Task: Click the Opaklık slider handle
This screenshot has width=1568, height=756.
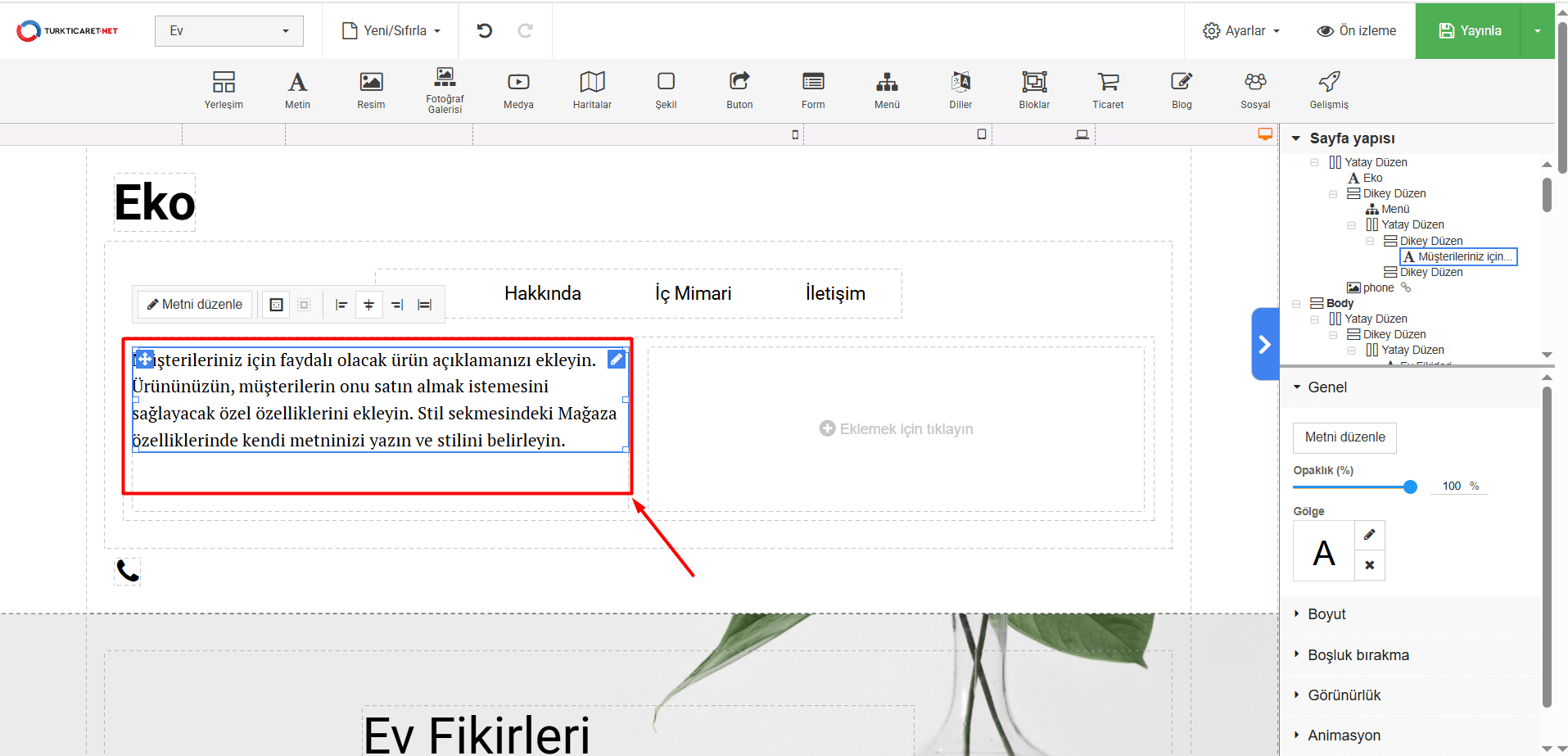Action: 1410,487
